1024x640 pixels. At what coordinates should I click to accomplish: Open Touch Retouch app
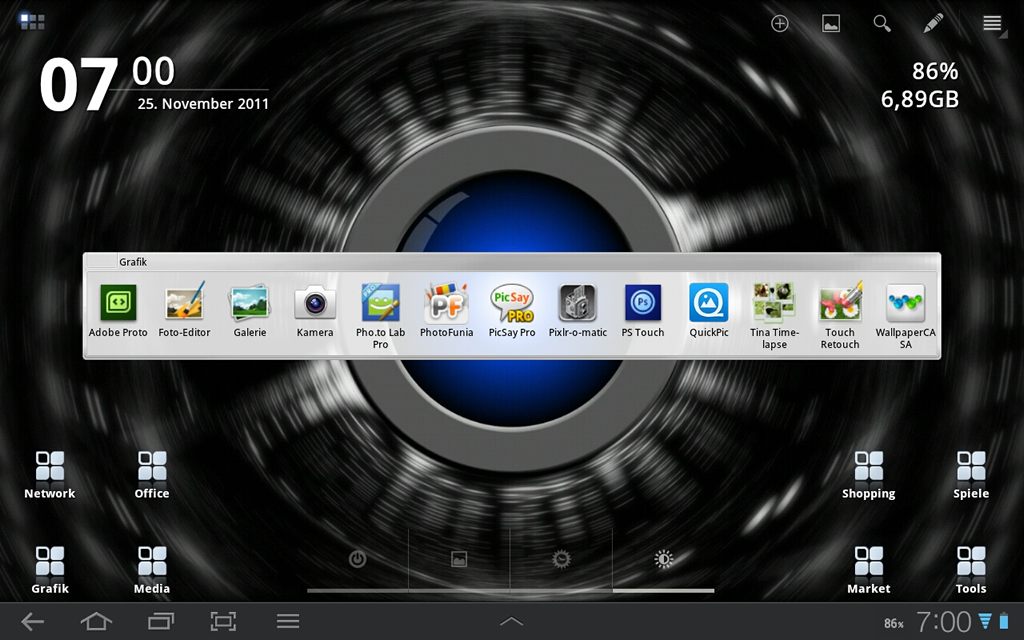tap(840, 317)
